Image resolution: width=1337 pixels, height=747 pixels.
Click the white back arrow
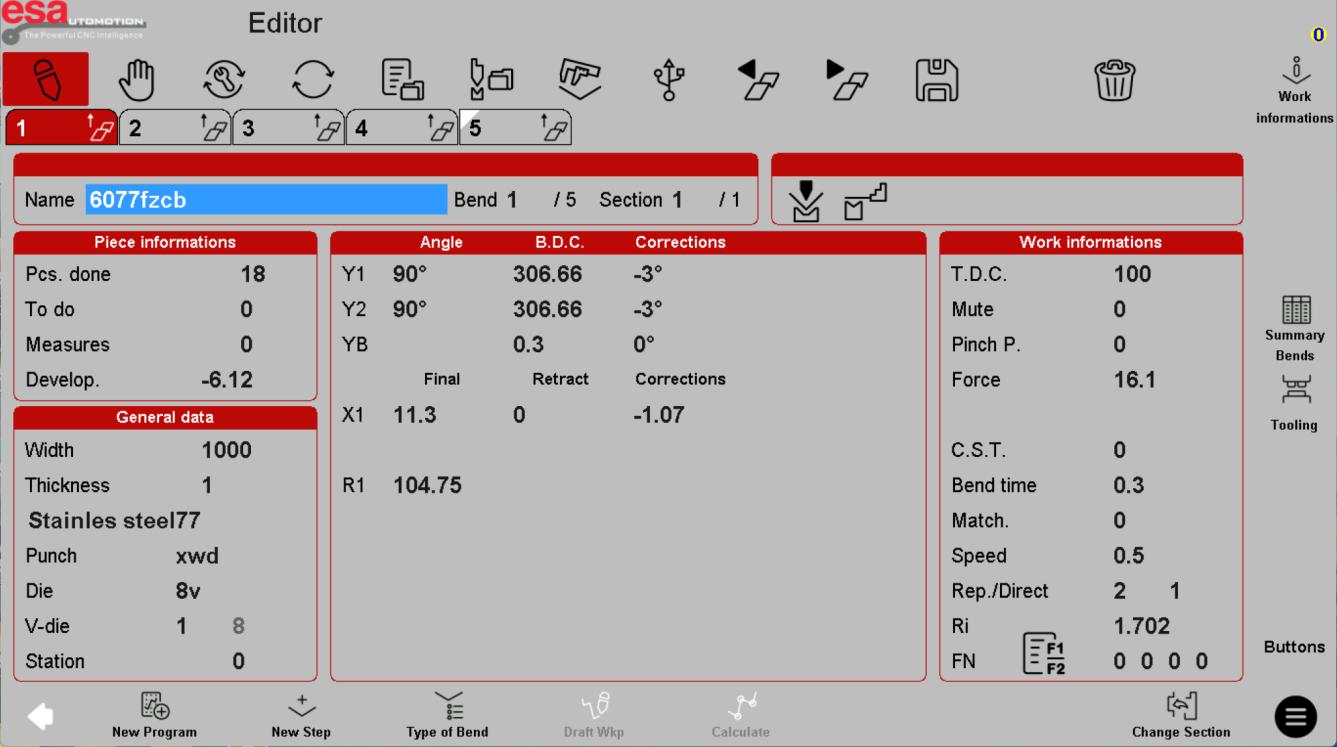point(41,716)
